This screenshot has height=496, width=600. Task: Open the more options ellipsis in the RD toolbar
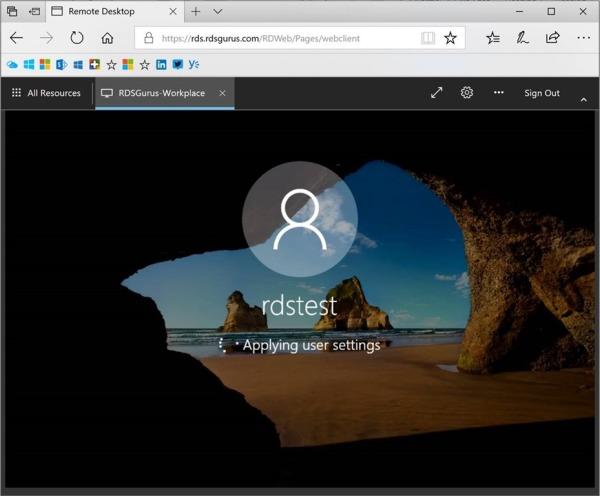[x=498, y=93]
